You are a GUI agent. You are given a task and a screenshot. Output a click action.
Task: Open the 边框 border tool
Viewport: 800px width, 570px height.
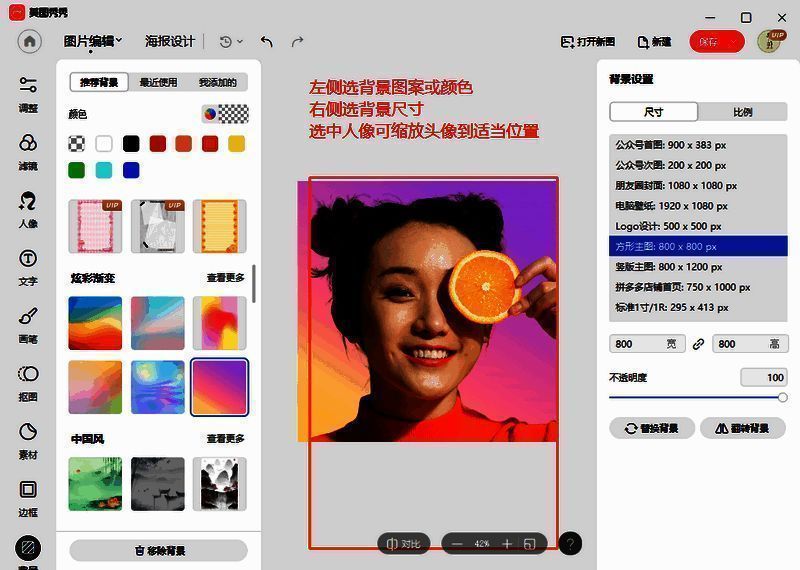(28, 499)
